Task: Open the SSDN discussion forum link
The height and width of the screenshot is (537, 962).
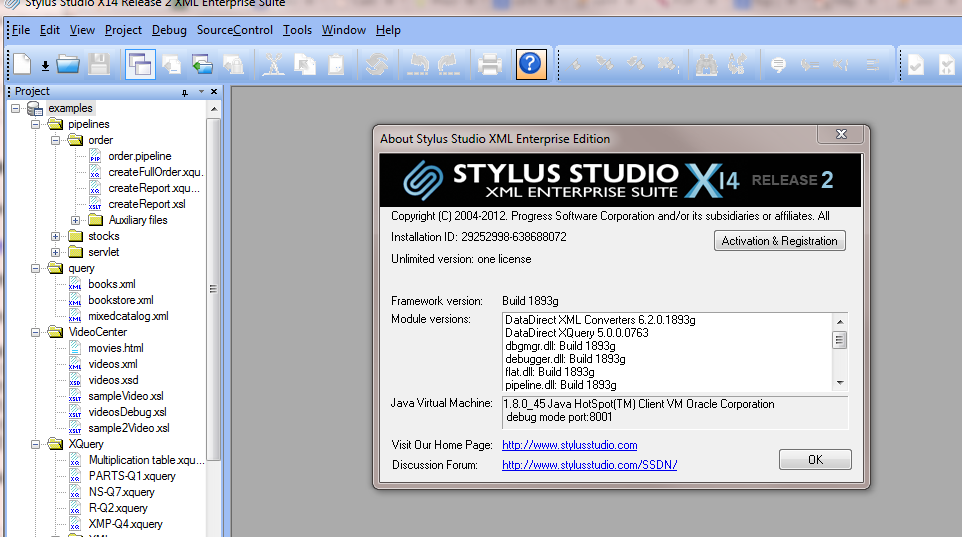Action: click(x=590, y=465)
